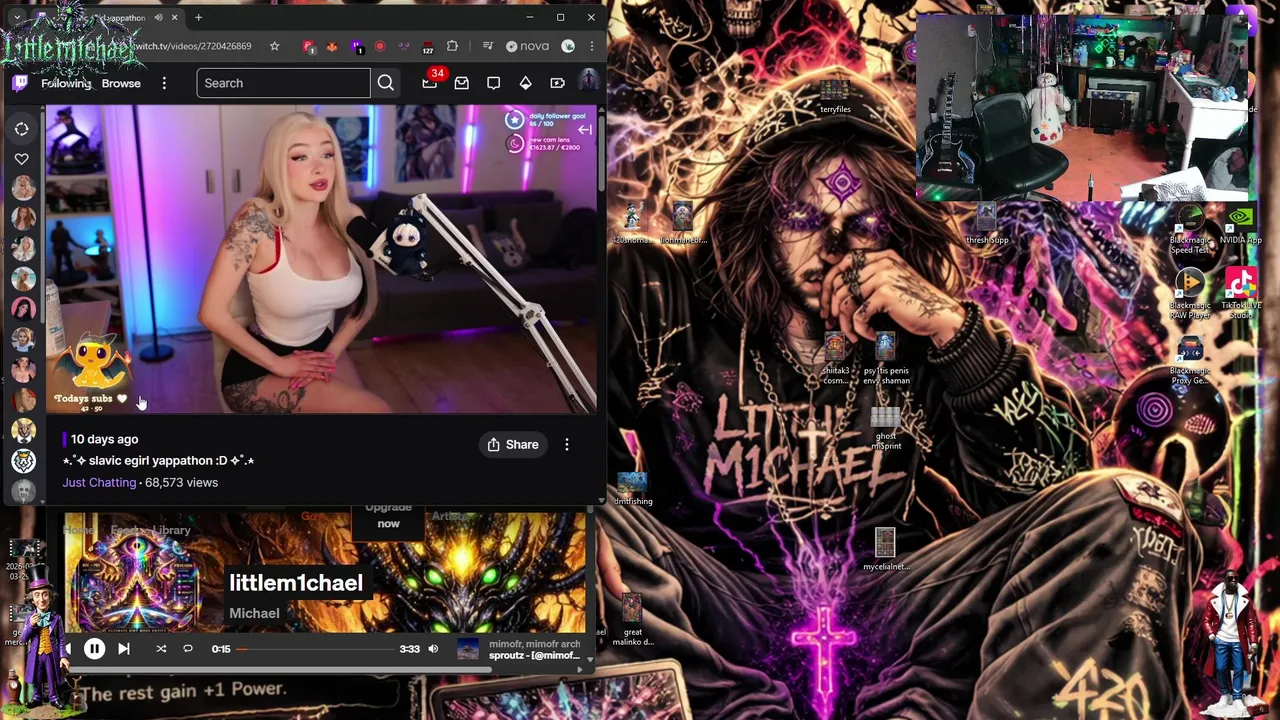
Task: Seek along the SoundCloud track progress bar
Action: tap(316, 649)
